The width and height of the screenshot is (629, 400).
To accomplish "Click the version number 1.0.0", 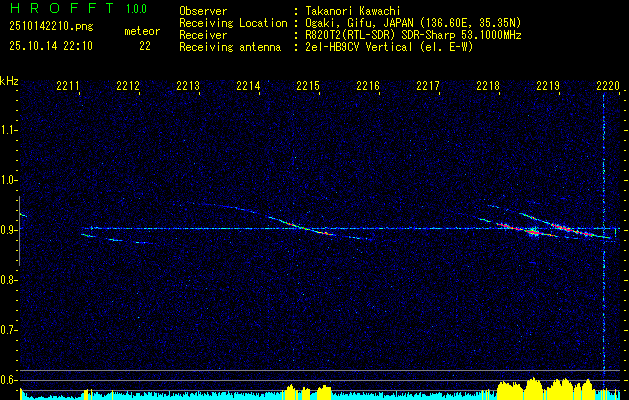I will 136,9.
